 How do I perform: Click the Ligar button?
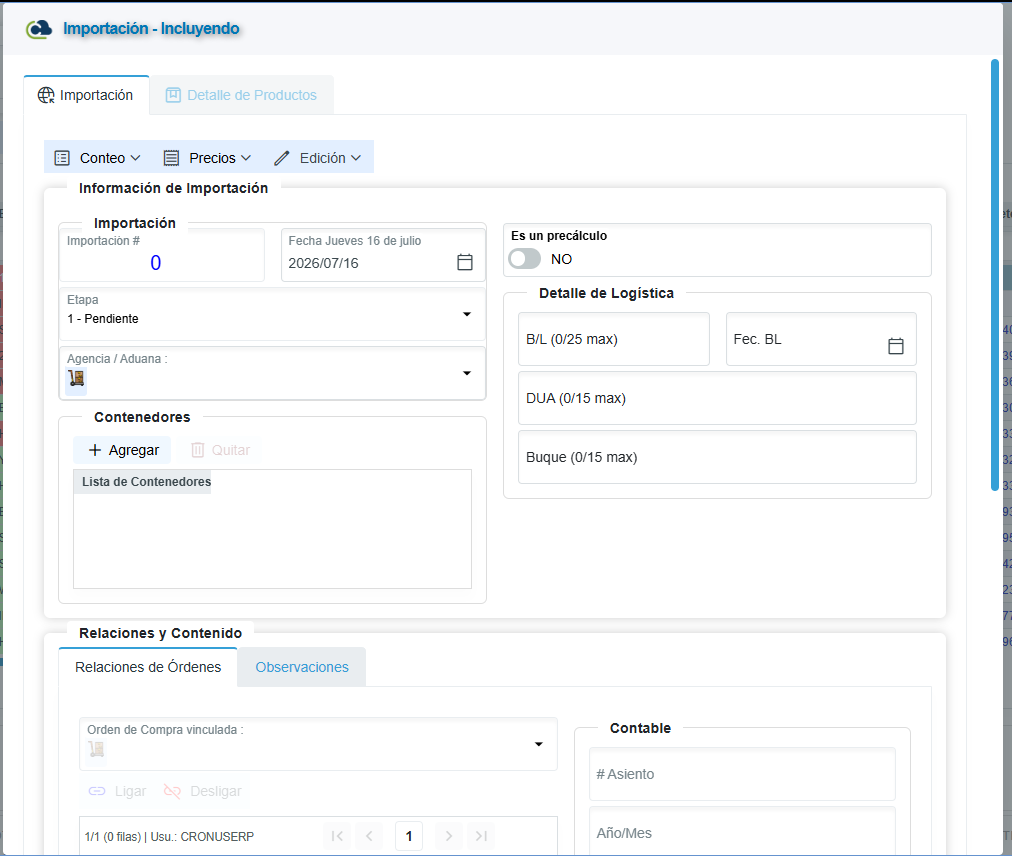point(117,791)
